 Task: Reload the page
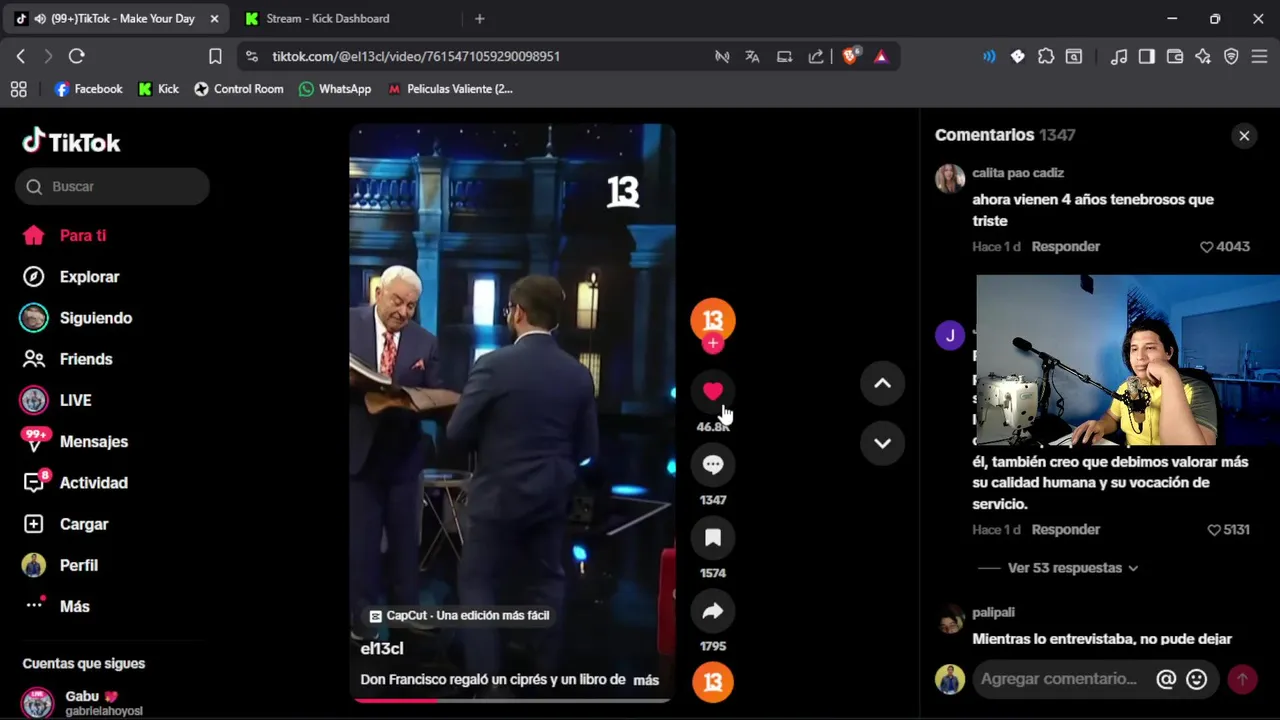[76, 56]
